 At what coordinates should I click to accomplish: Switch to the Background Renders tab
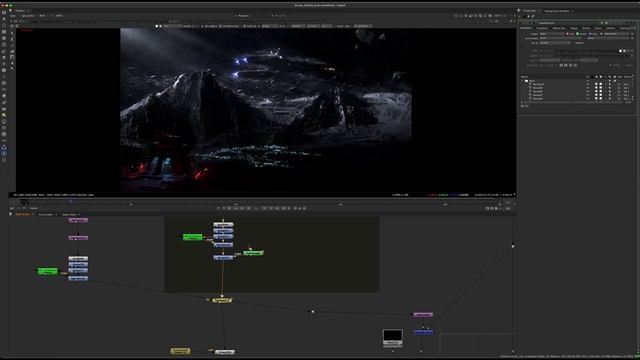[x=556, y=11]
